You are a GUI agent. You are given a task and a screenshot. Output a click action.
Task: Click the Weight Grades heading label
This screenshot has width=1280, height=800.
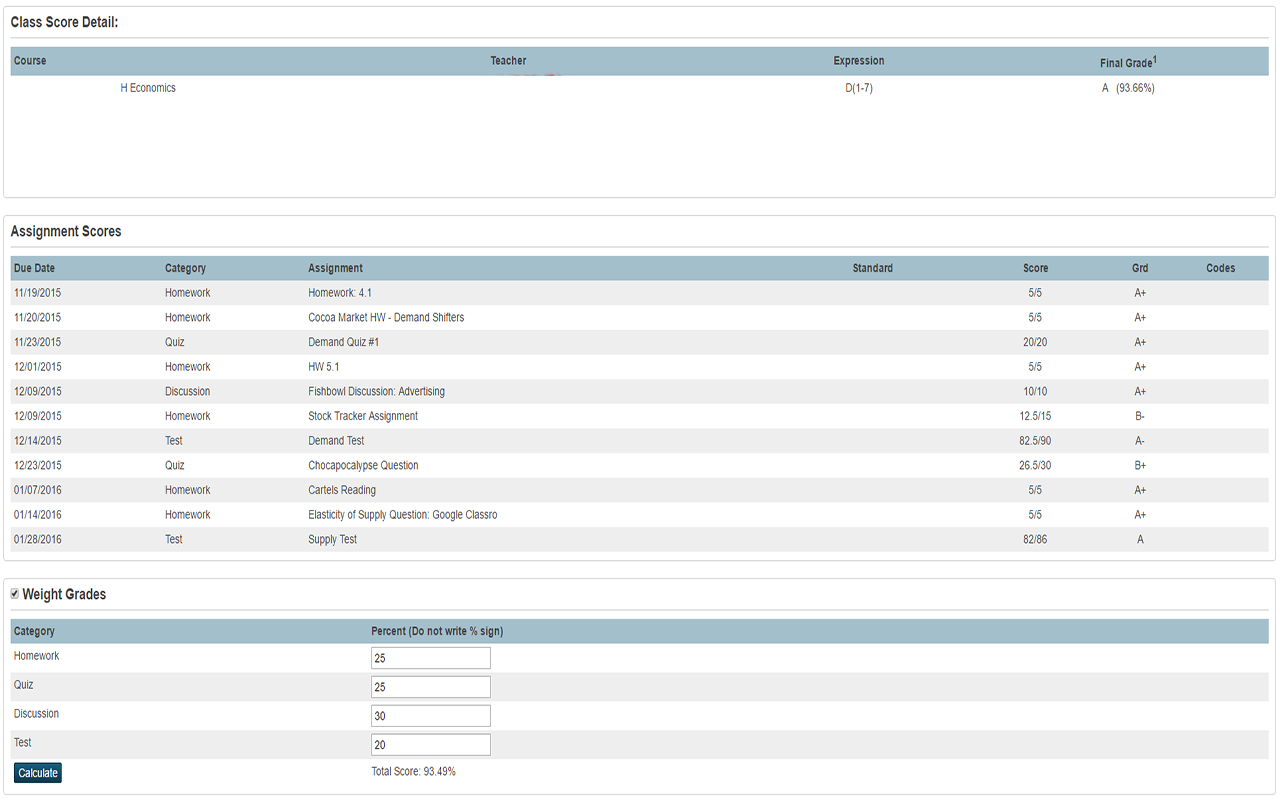coord(64,594)
